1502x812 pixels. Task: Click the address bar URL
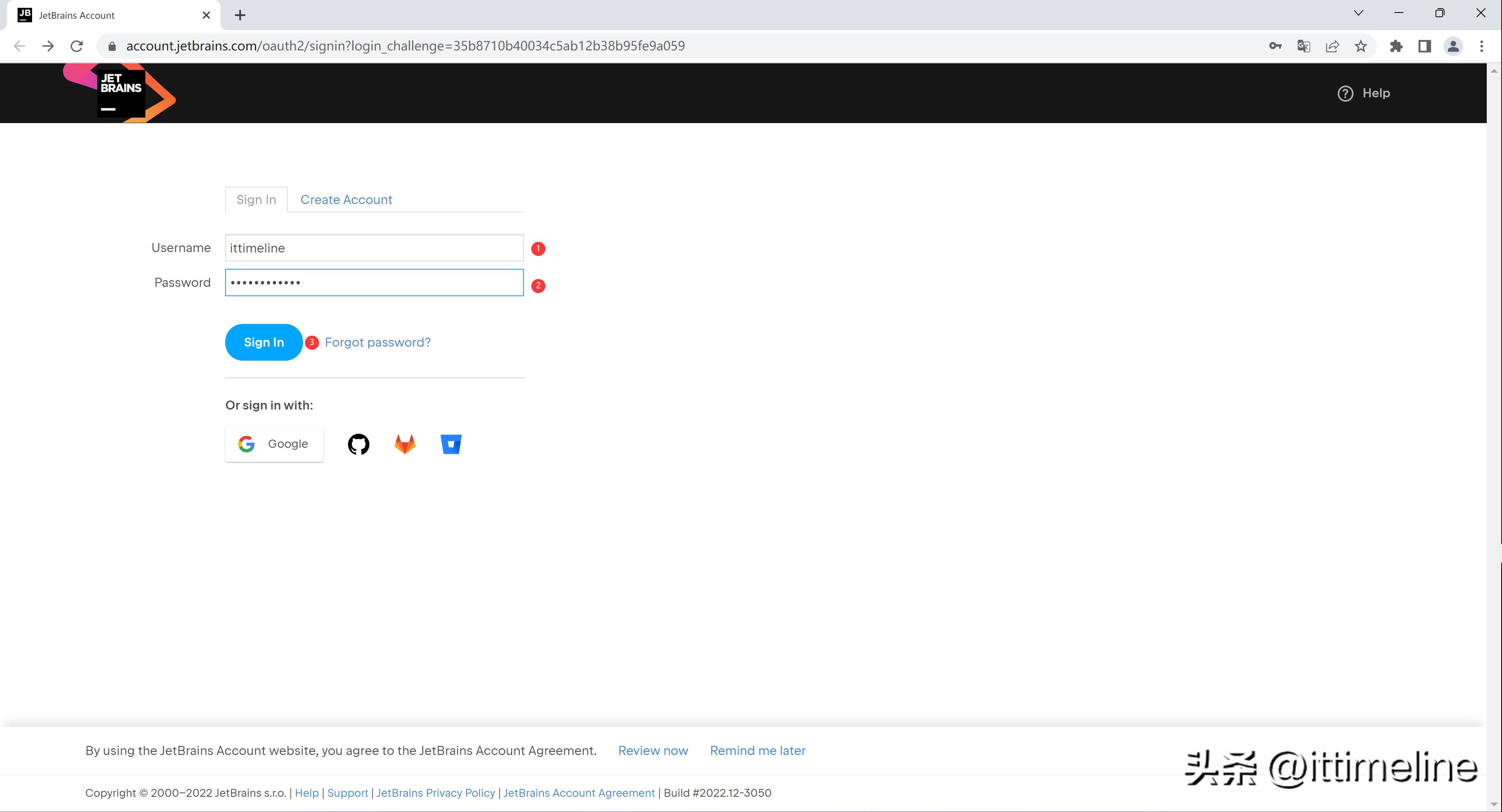tap(405, 46)
